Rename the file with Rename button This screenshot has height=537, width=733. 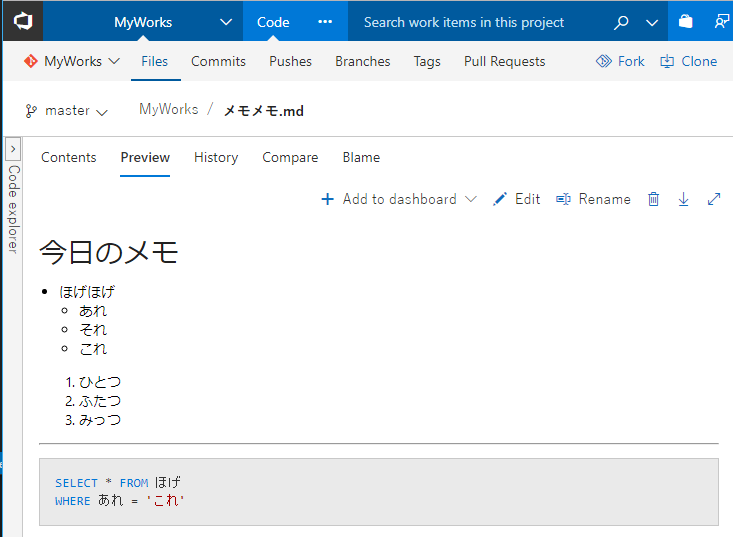coord(593,199)
